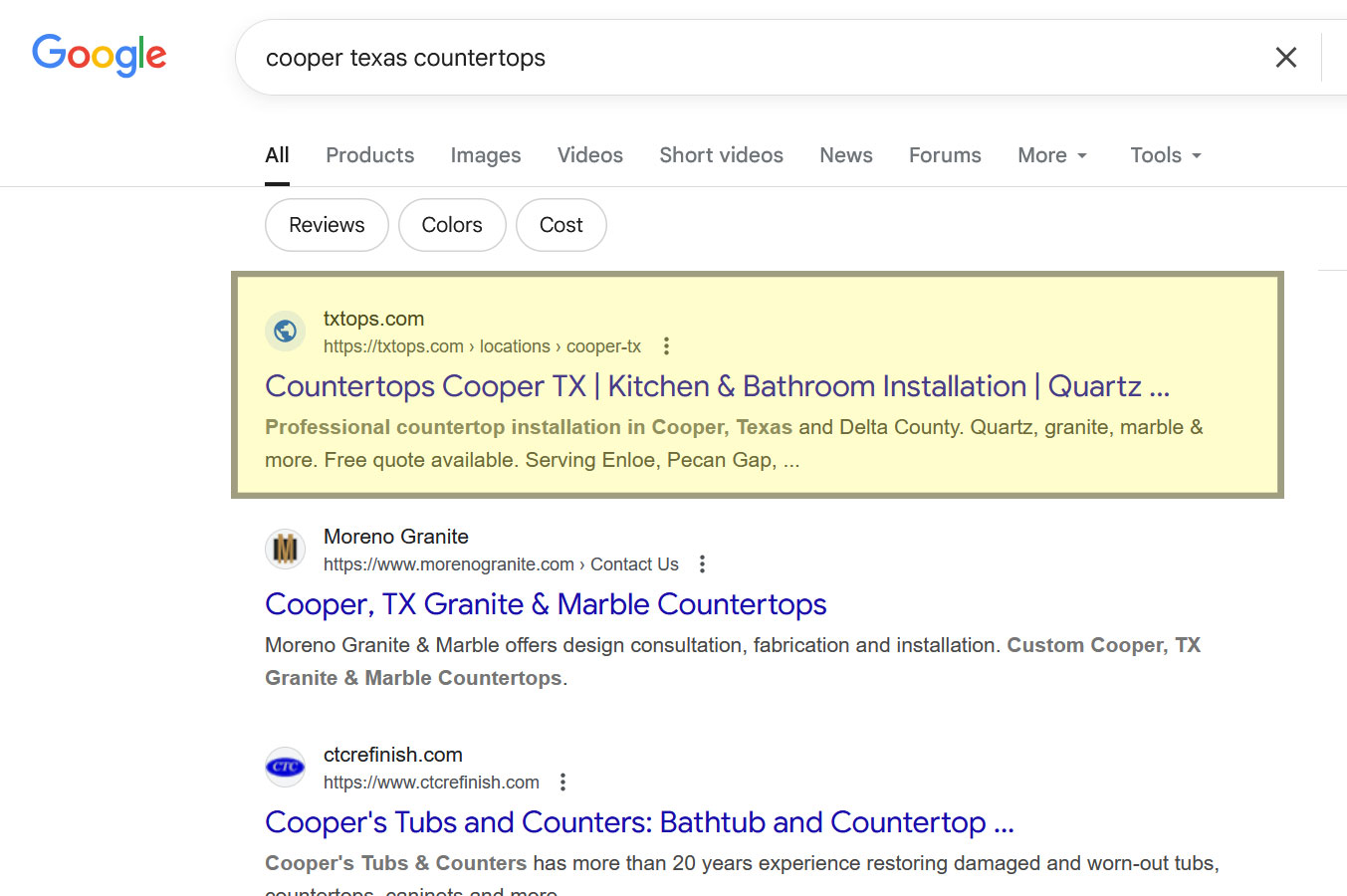Image resolution: width=1347 pixels, height=896 pixels.
Task: Click the Moreno Granite favicon
Action: (x=286, y=549)
